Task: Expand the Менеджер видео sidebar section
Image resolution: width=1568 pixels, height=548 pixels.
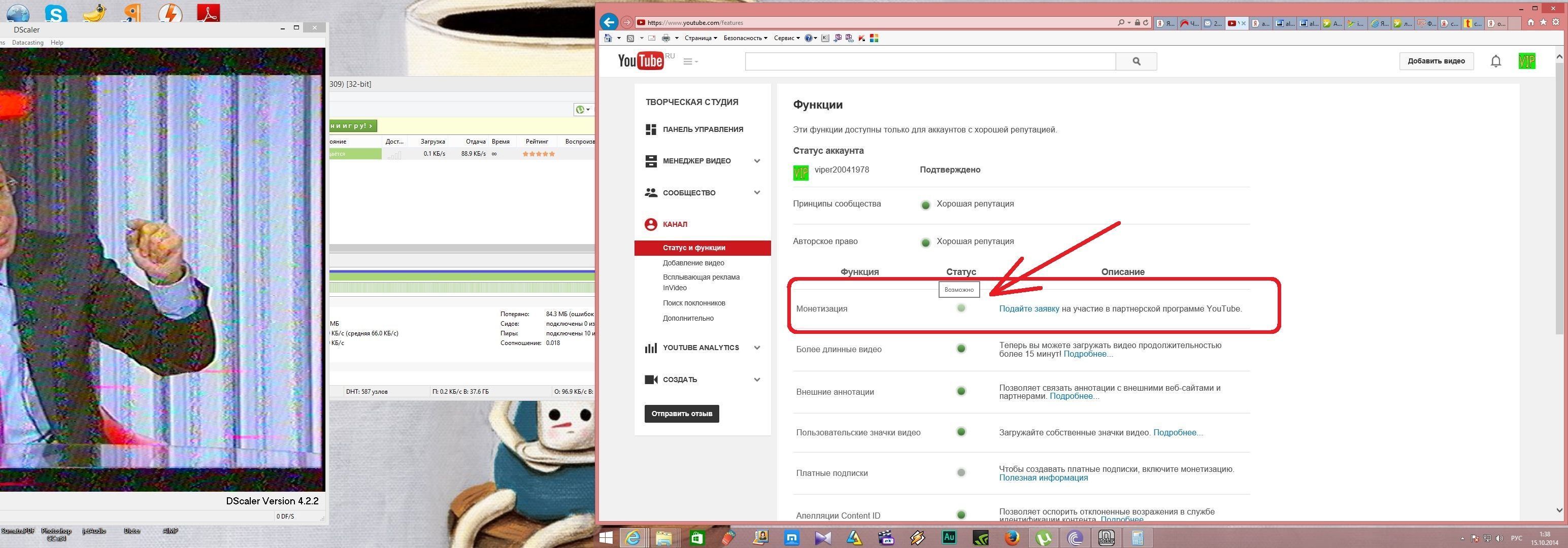Action: point(757,161)
